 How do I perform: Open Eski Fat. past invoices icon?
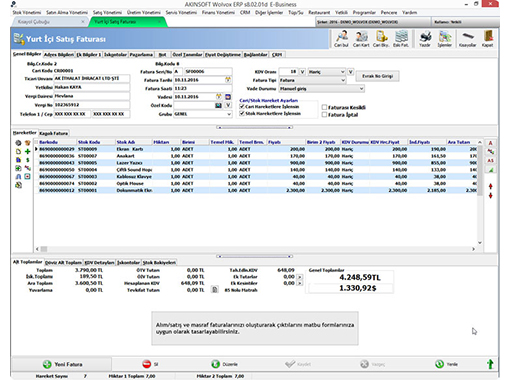(401, 38)
